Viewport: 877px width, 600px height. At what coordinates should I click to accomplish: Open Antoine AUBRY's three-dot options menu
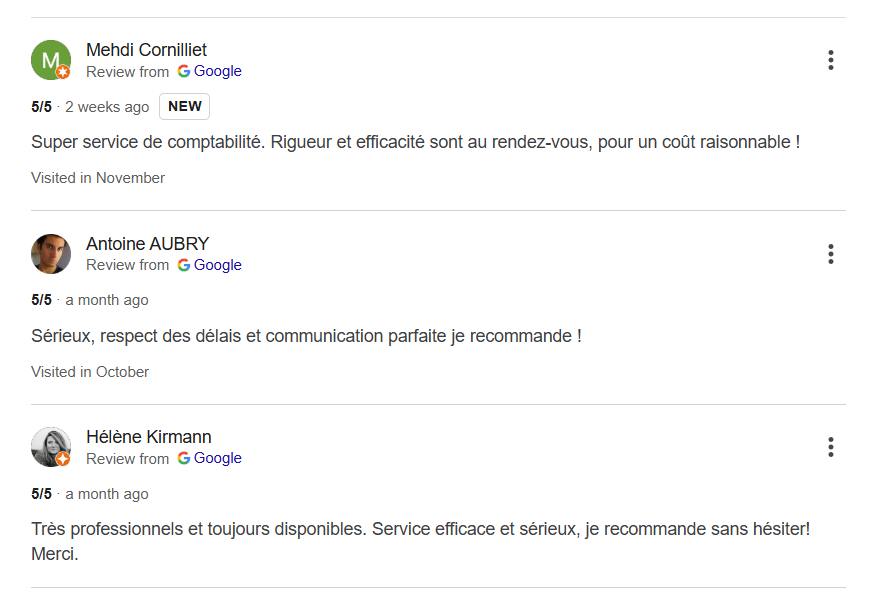click(830, 254)
